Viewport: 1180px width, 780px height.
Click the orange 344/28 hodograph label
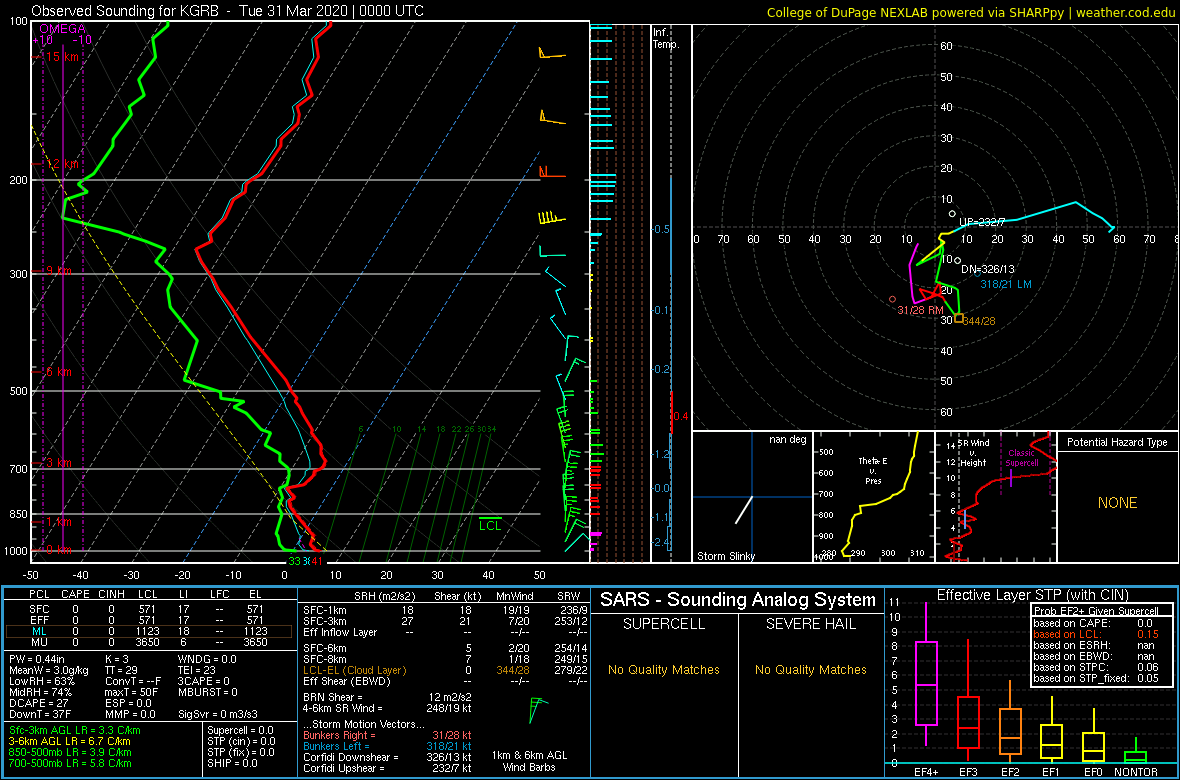pos(981,321)
